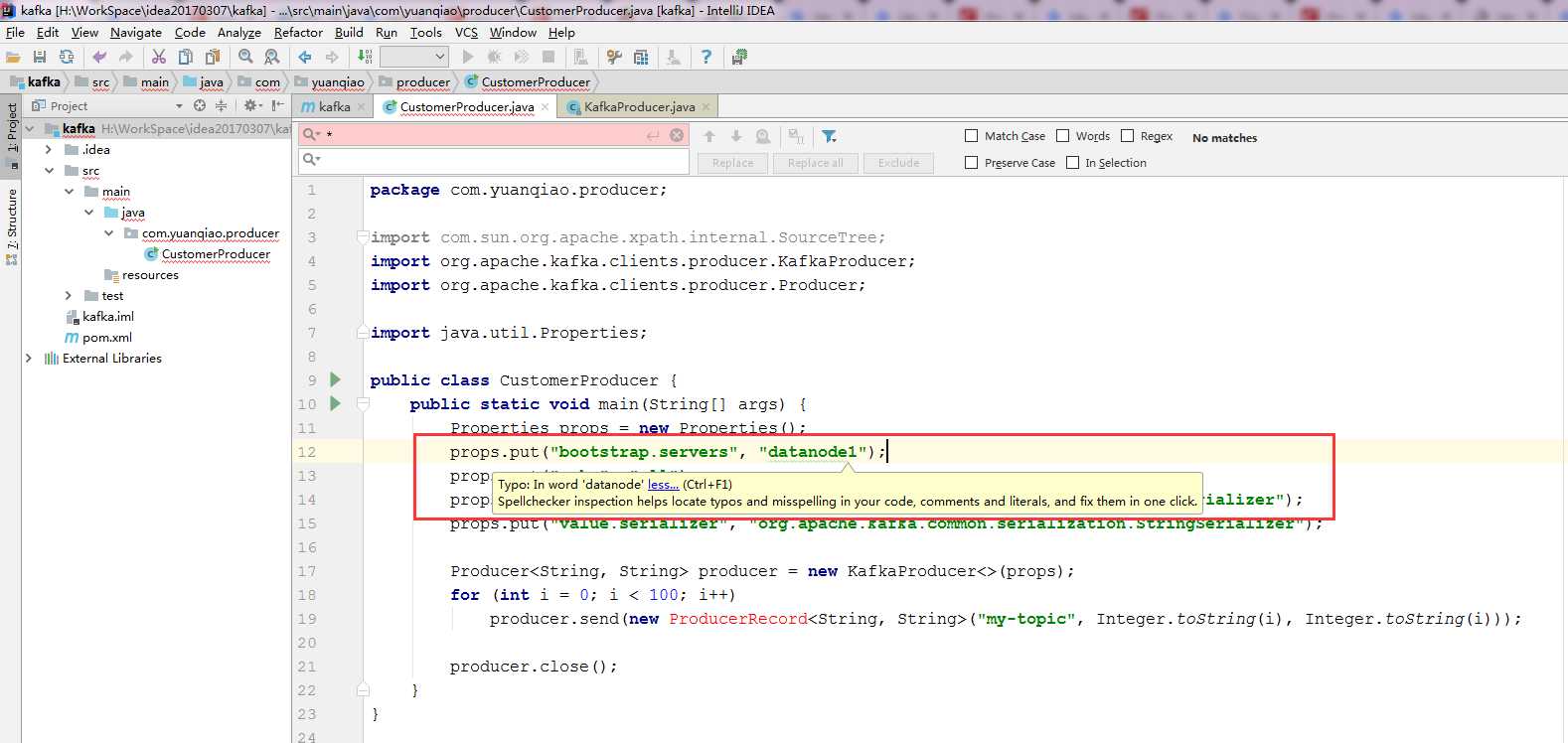This screenshot has height=743, width=1568.
Task: Click the Collapse All icon in Project panel
Action: pos(221,105)
